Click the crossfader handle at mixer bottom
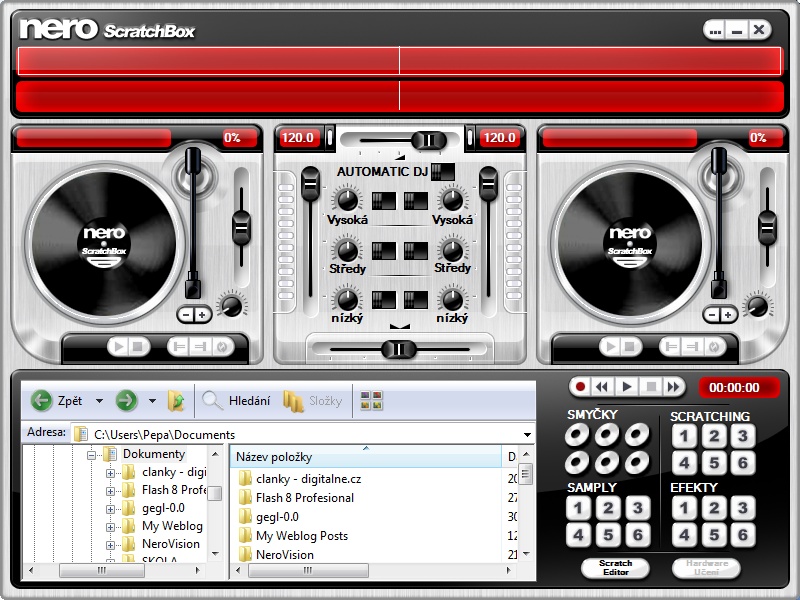This screenshot has width=800, height=600. 399,349
